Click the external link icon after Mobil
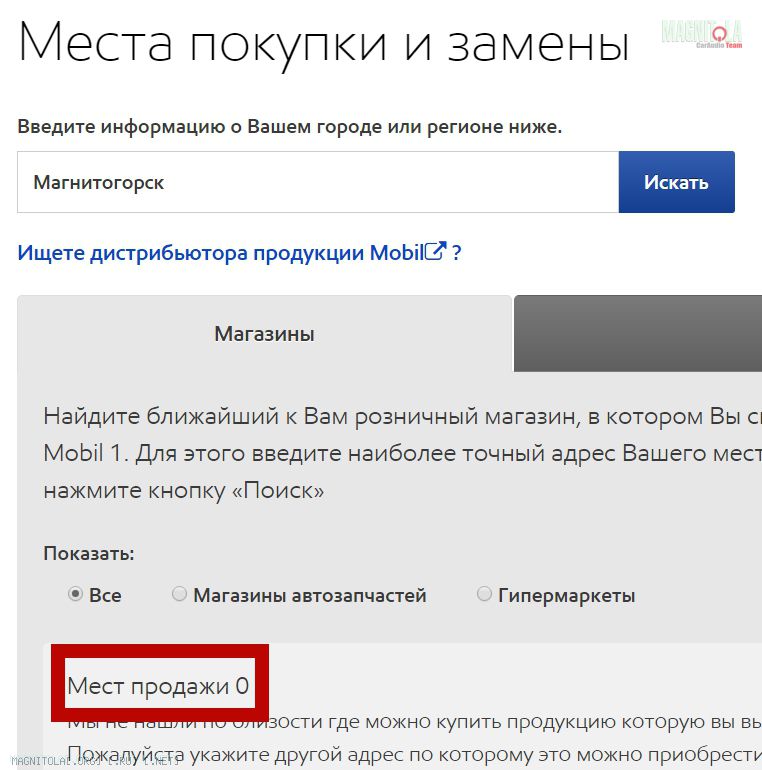The image size is (762, 770). pos(435,251)
